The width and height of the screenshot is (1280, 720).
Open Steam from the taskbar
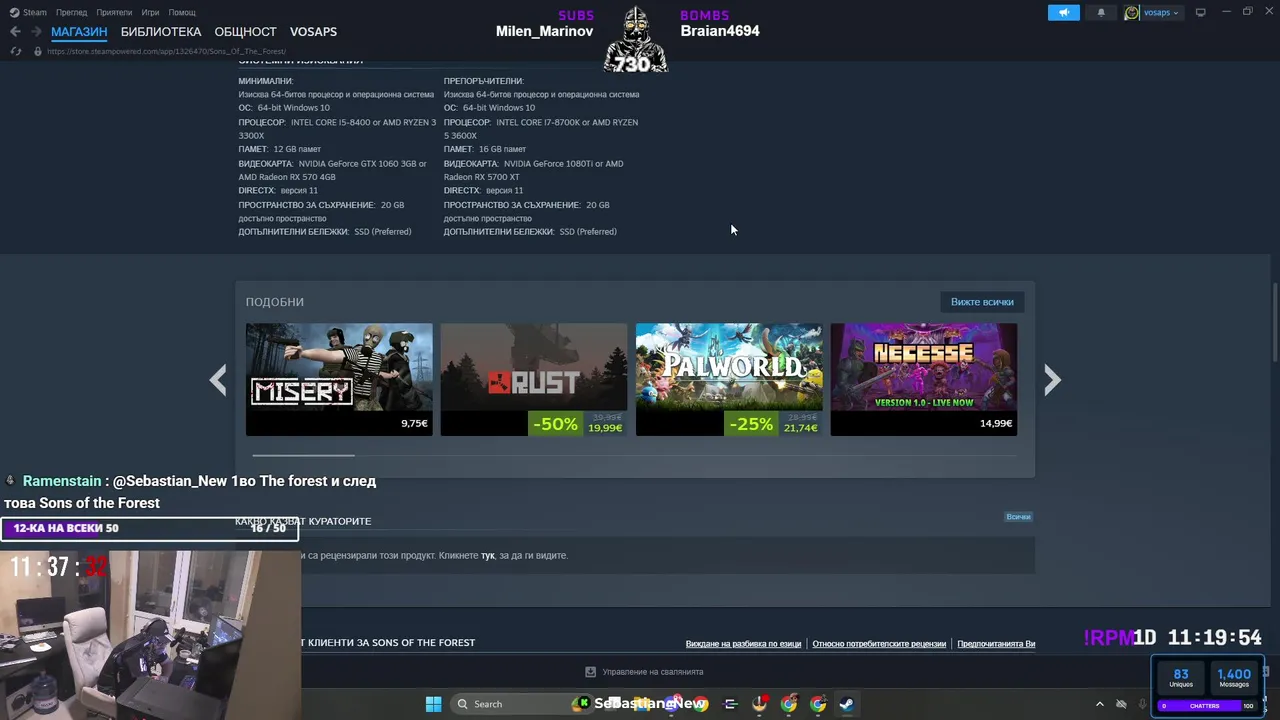coord(846,704)
